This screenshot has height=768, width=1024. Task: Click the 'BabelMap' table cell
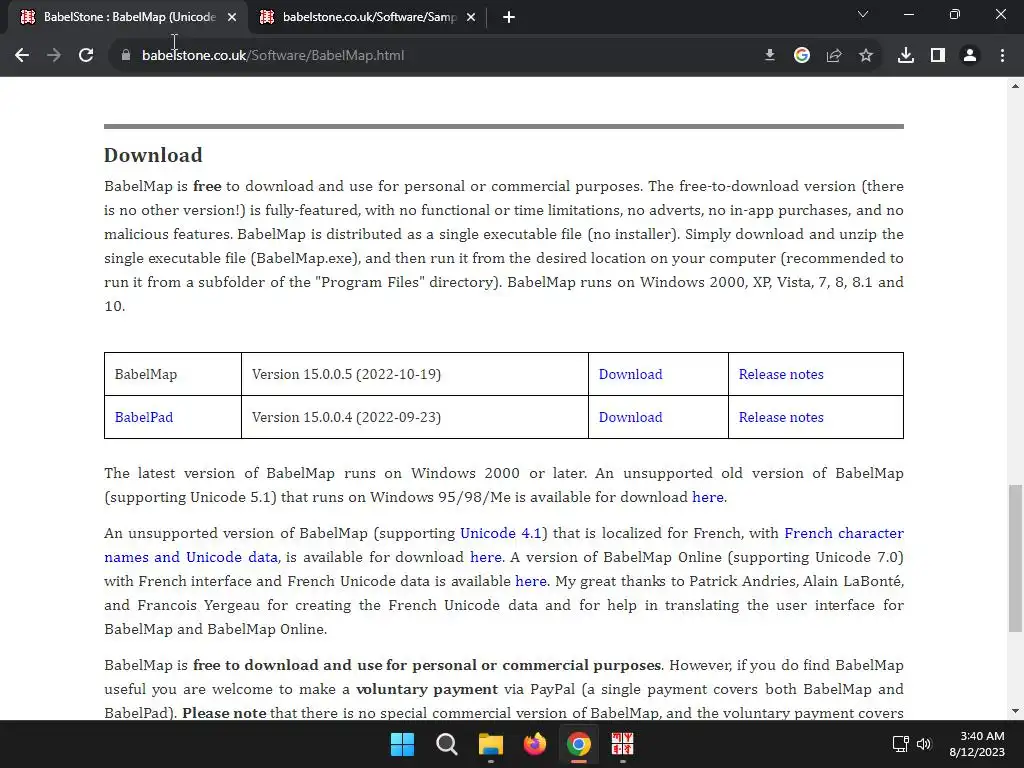pyautogui.click(x=173, y=374)
